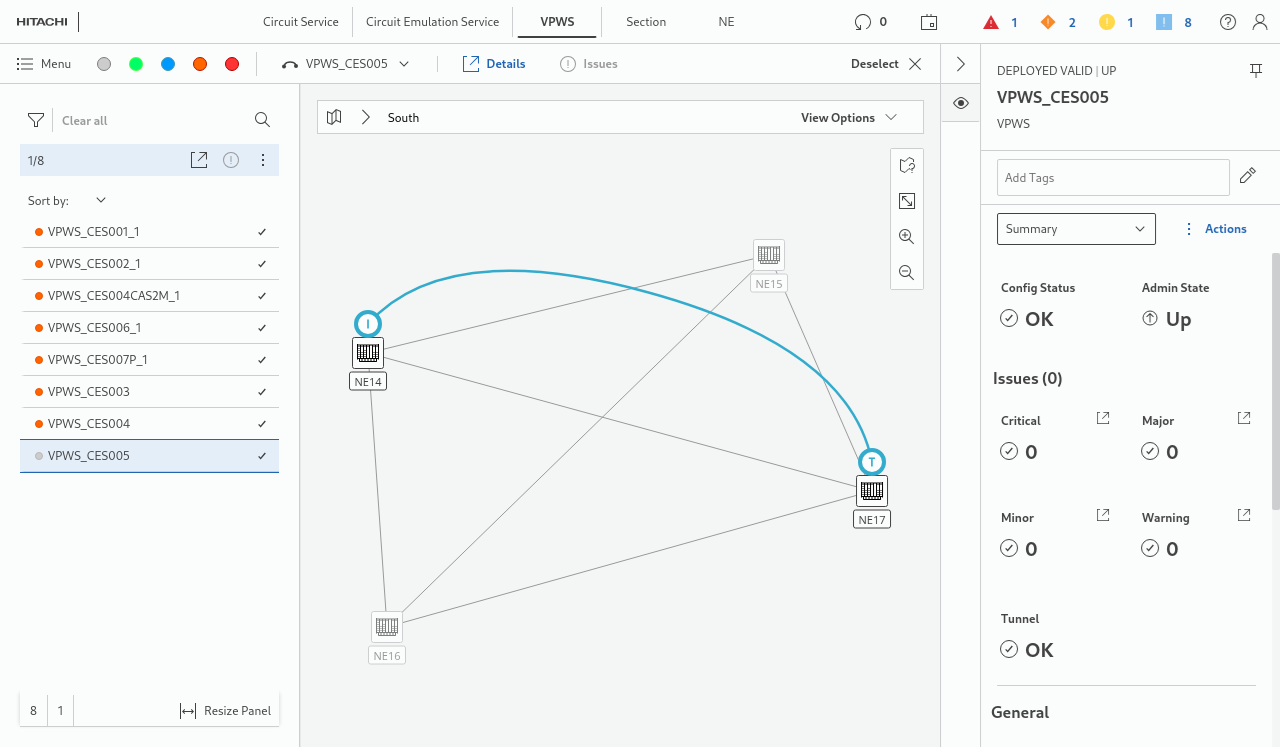Click the filter funnel icon

(x=36, y=120)
